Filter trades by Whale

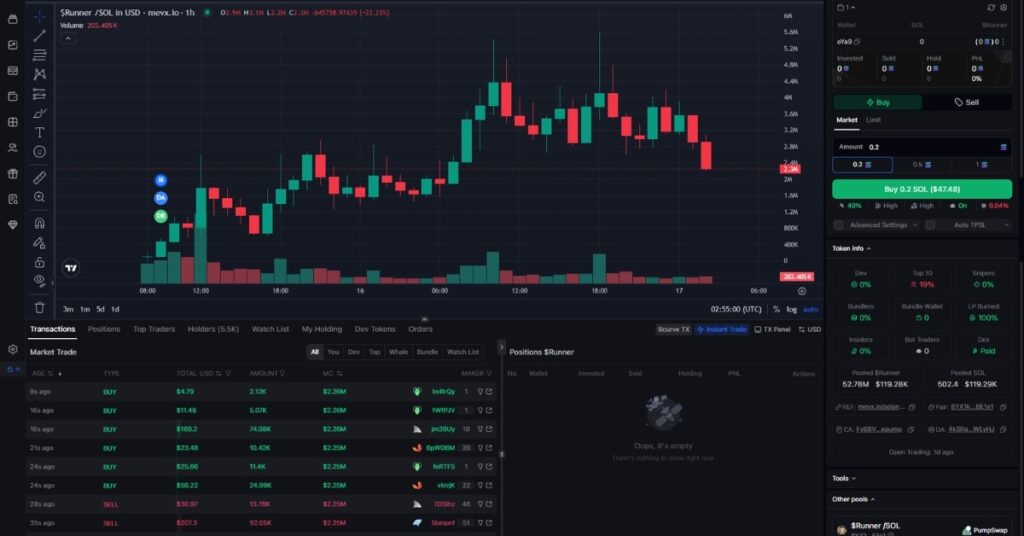pos(398,352)
